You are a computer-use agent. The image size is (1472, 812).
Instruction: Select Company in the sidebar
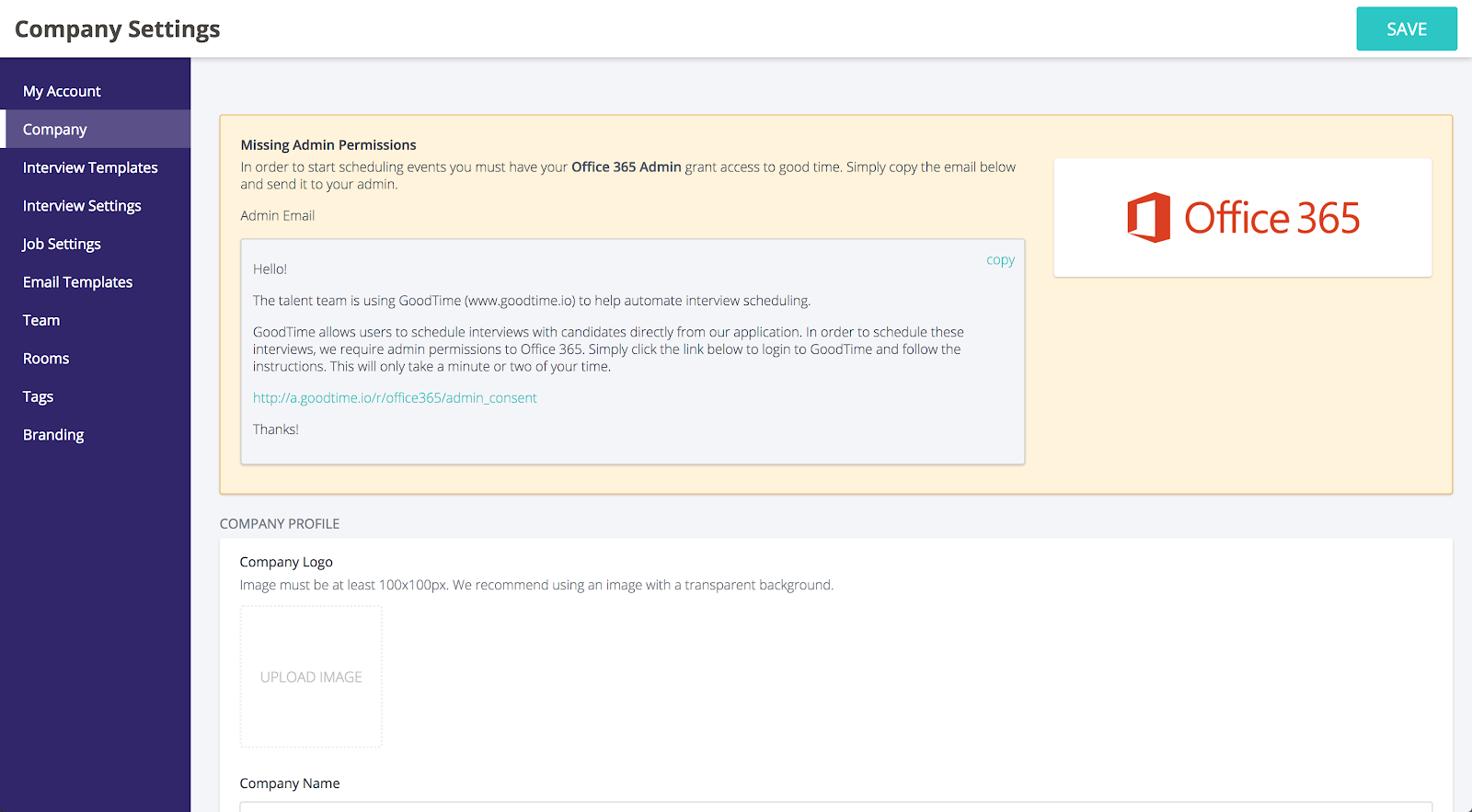point(55,130)
